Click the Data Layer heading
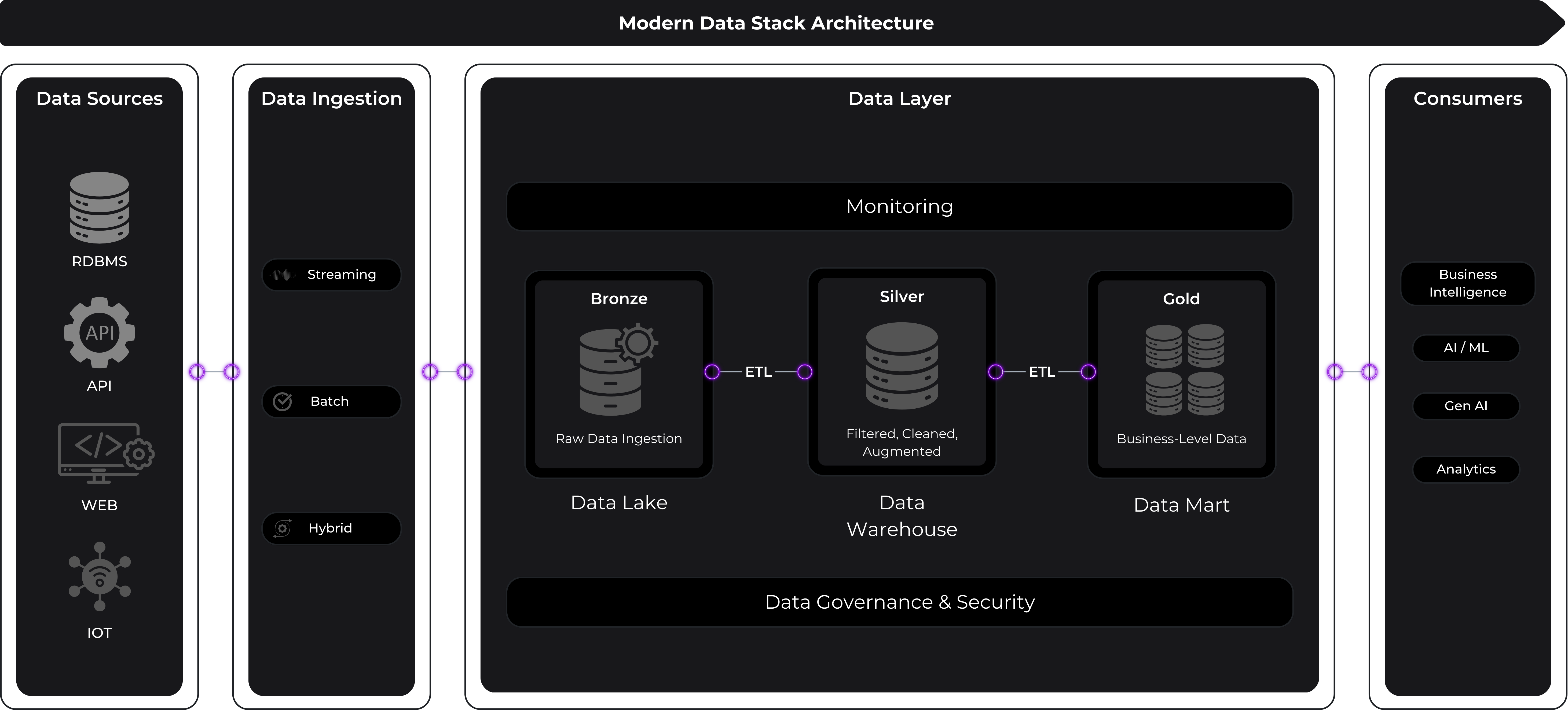The height and width of the screenshot is (710, 1568). pyautogui.click(x=900, y=99)
